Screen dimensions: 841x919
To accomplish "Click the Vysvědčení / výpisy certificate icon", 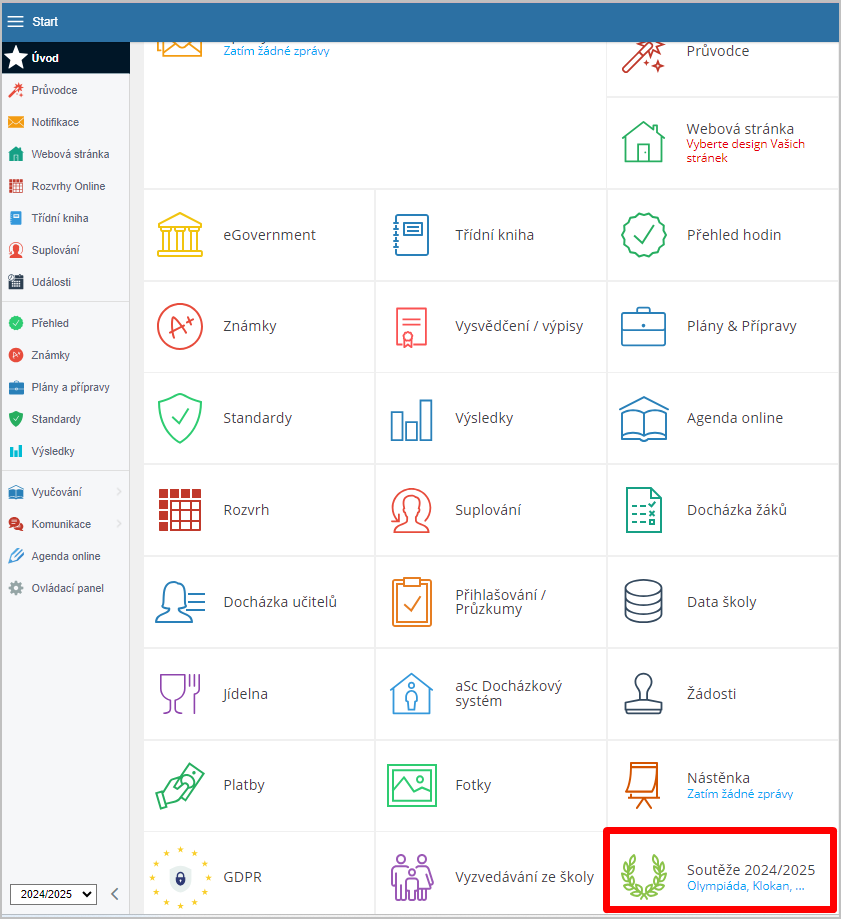I will coord(411,326).
